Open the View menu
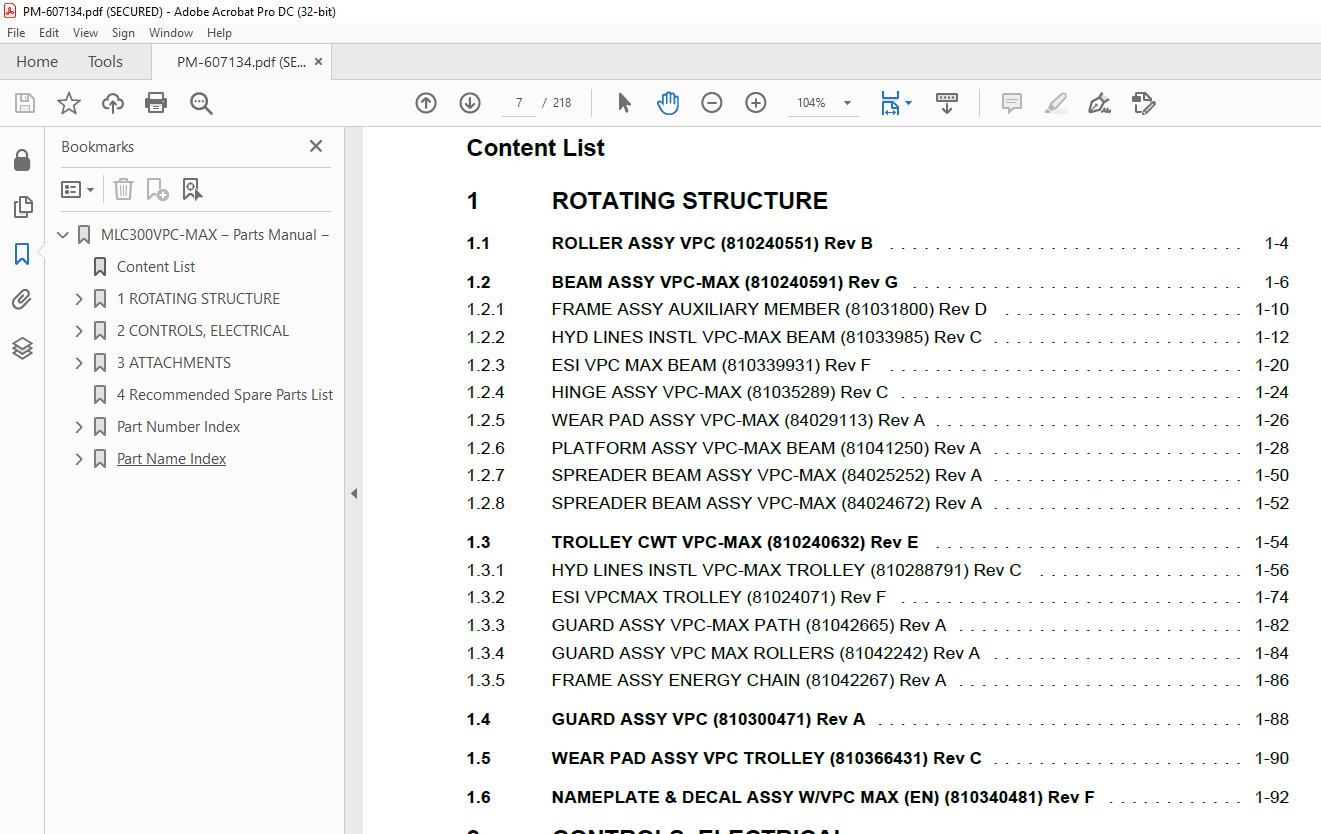Viewport: 1321px width, 834px height. tap(86, 33)
